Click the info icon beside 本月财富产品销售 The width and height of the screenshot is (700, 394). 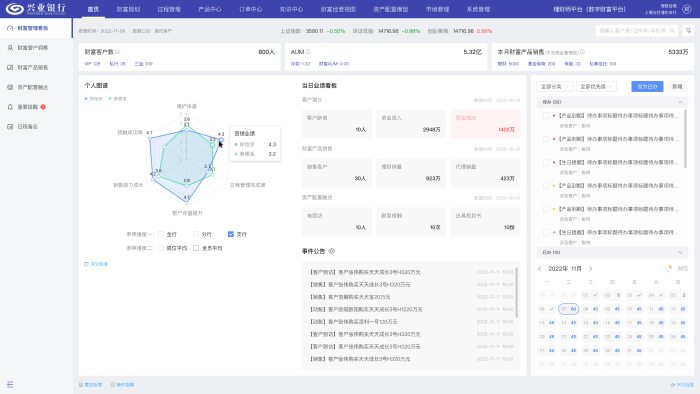[582, 52]
